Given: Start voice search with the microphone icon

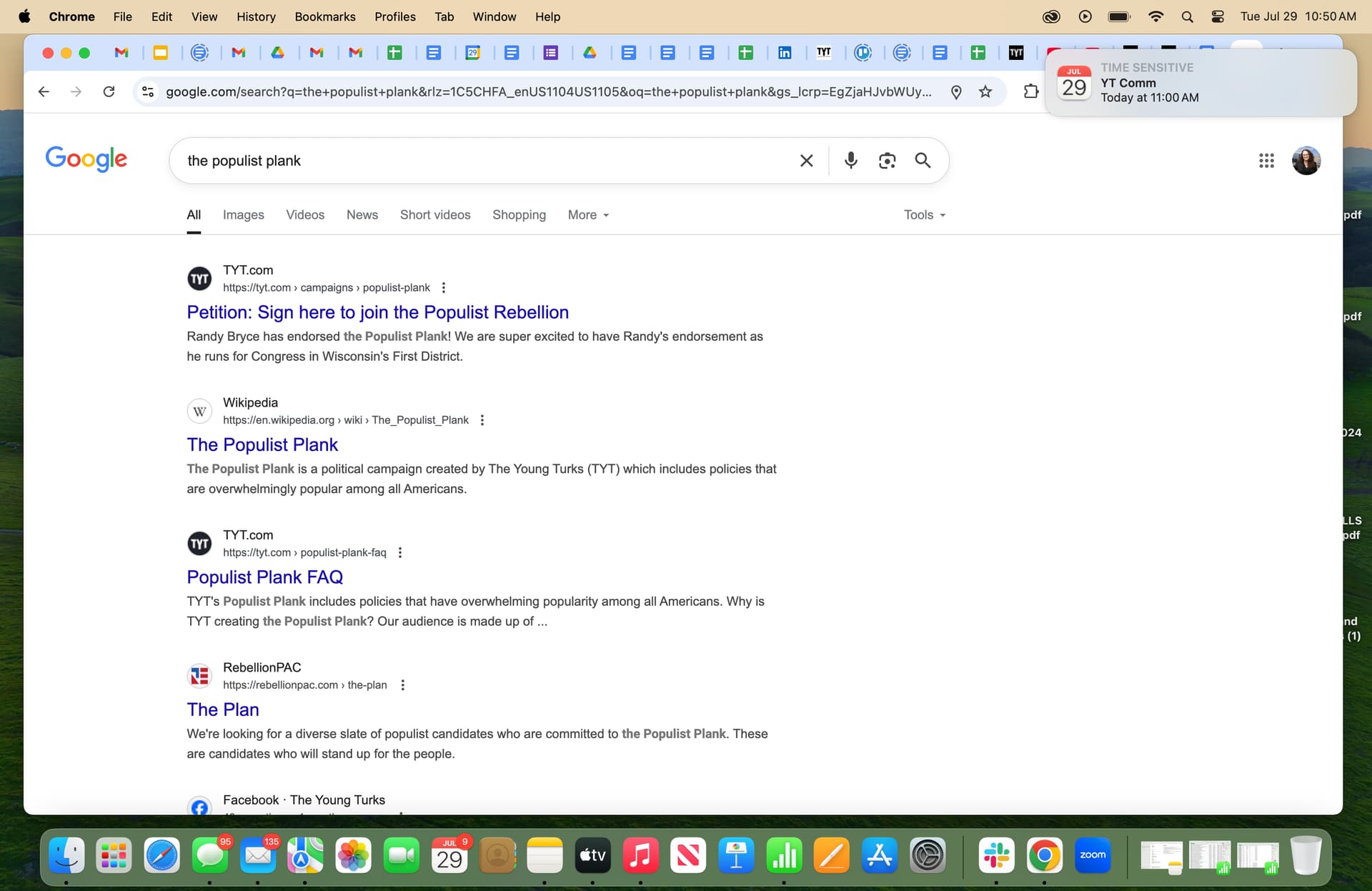Looking at the screenshot, I should coord(850,161).
